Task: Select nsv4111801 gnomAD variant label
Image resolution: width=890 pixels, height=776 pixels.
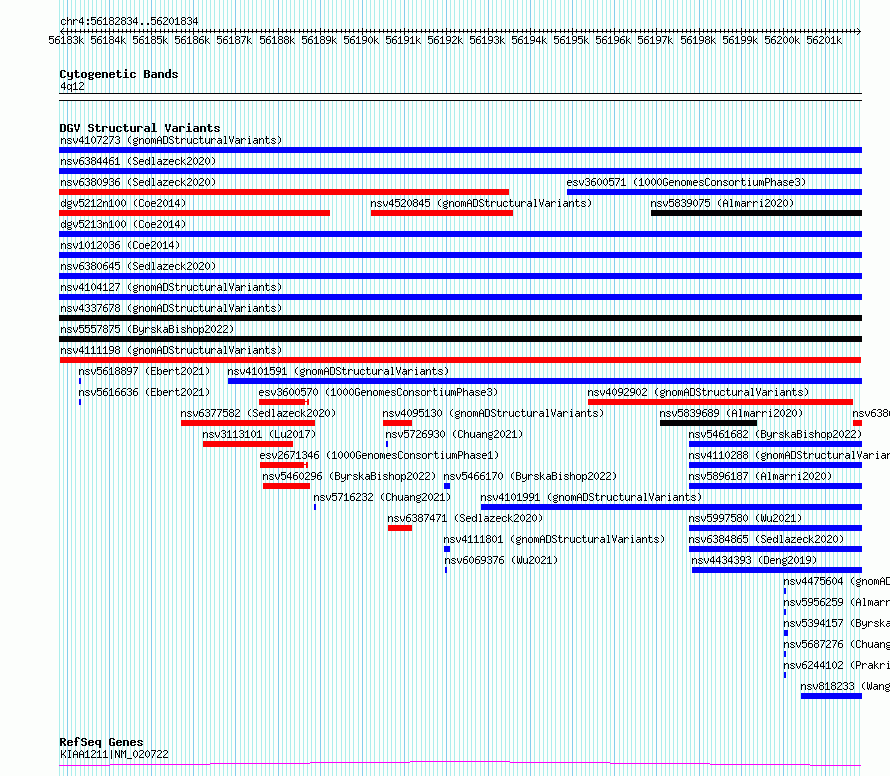Action: click(x=554, y=539)
